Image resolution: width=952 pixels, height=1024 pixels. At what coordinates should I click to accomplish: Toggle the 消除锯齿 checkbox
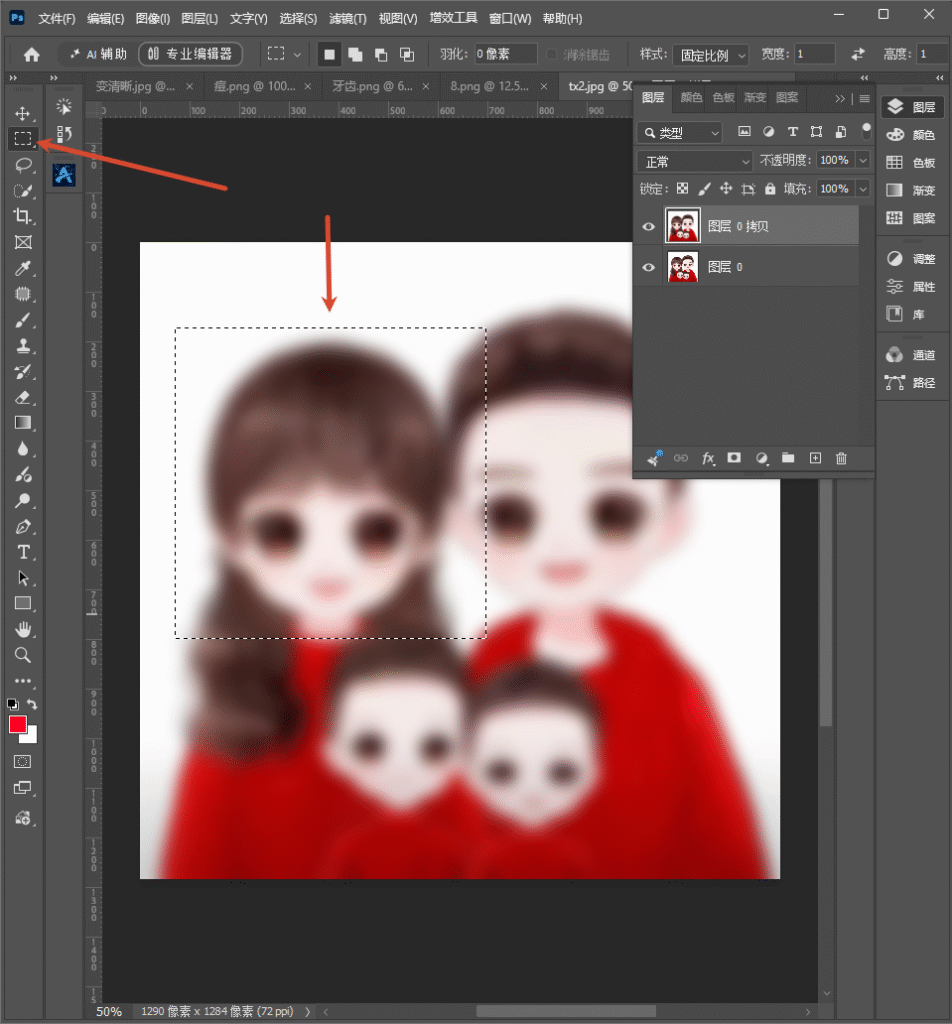coord(552,54)
